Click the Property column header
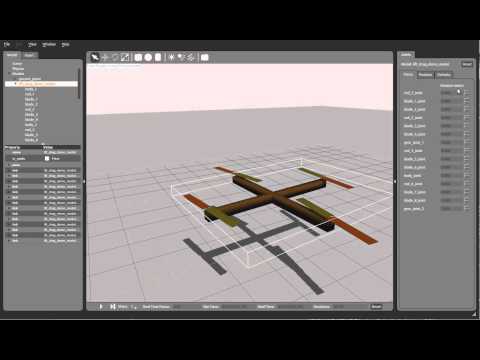Screen dimensions: 480x360 (23, 147)
